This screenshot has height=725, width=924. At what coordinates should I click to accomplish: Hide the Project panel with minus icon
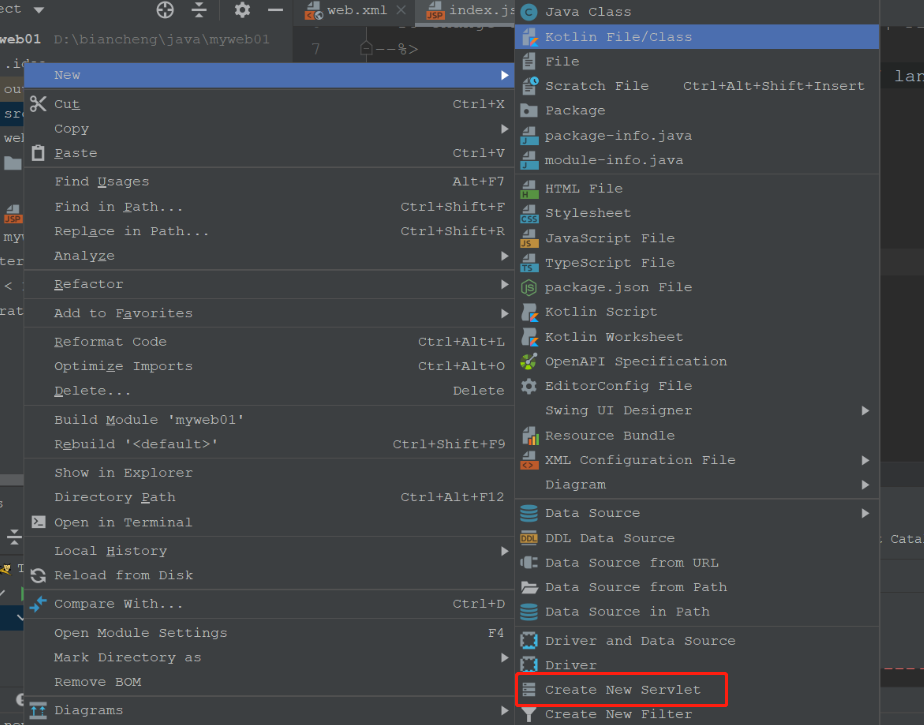pyautogui.click(x=275, y=10)
